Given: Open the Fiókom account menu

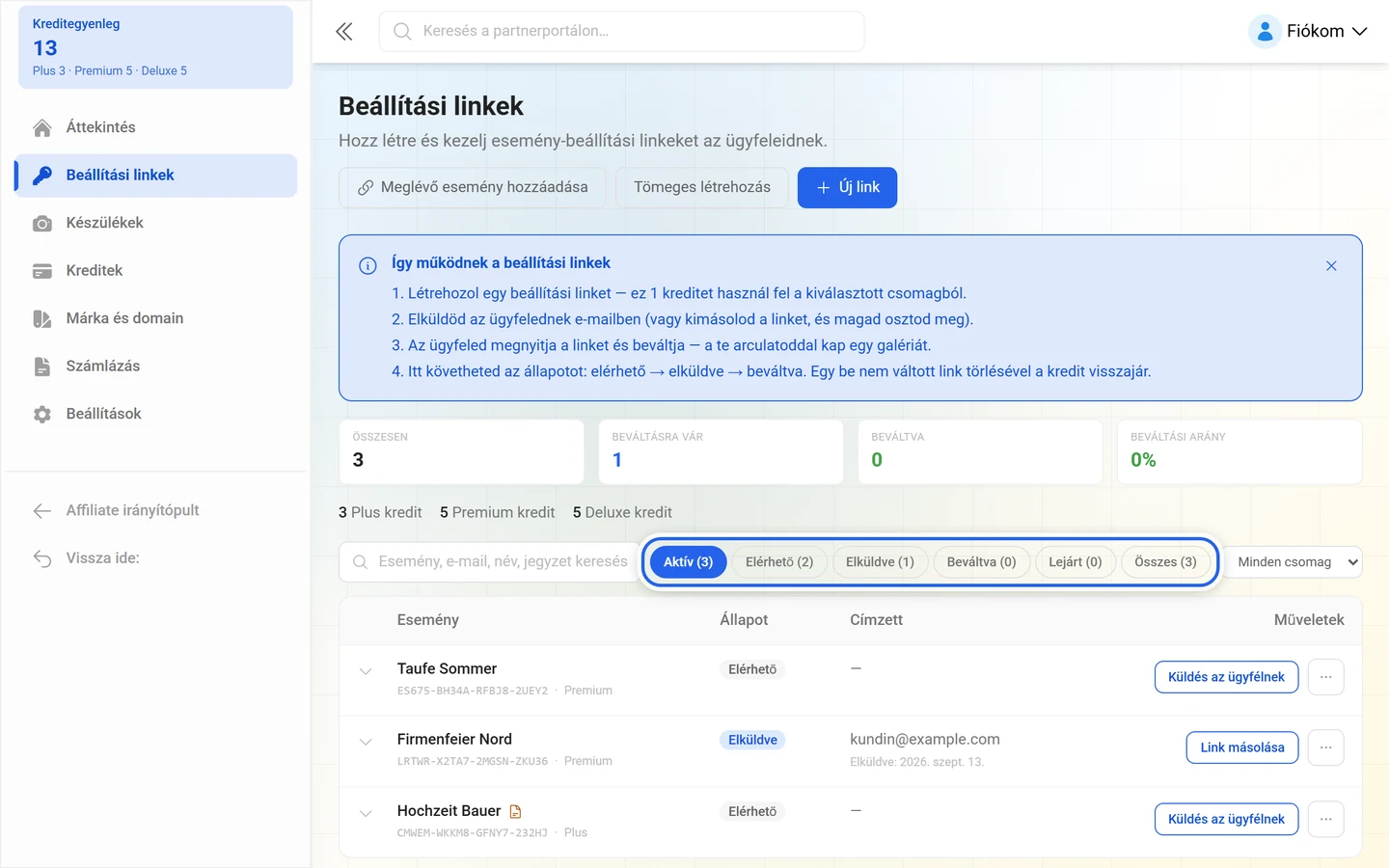Looking at the screenshot, I should click(x=1308, y=31).
